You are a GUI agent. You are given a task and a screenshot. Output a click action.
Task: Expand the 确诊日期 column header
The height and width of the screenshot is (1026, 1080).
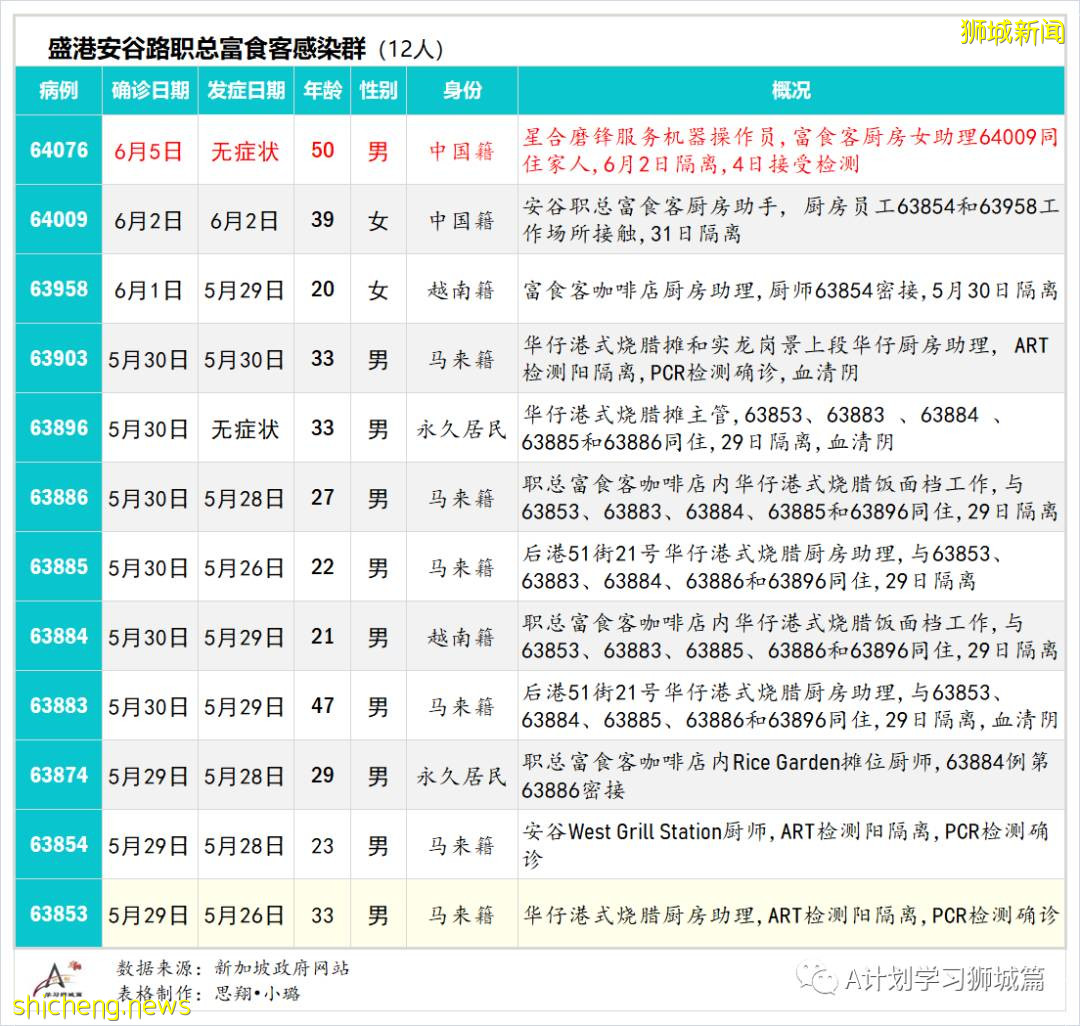pyautogui.click(x=150, y=90)
